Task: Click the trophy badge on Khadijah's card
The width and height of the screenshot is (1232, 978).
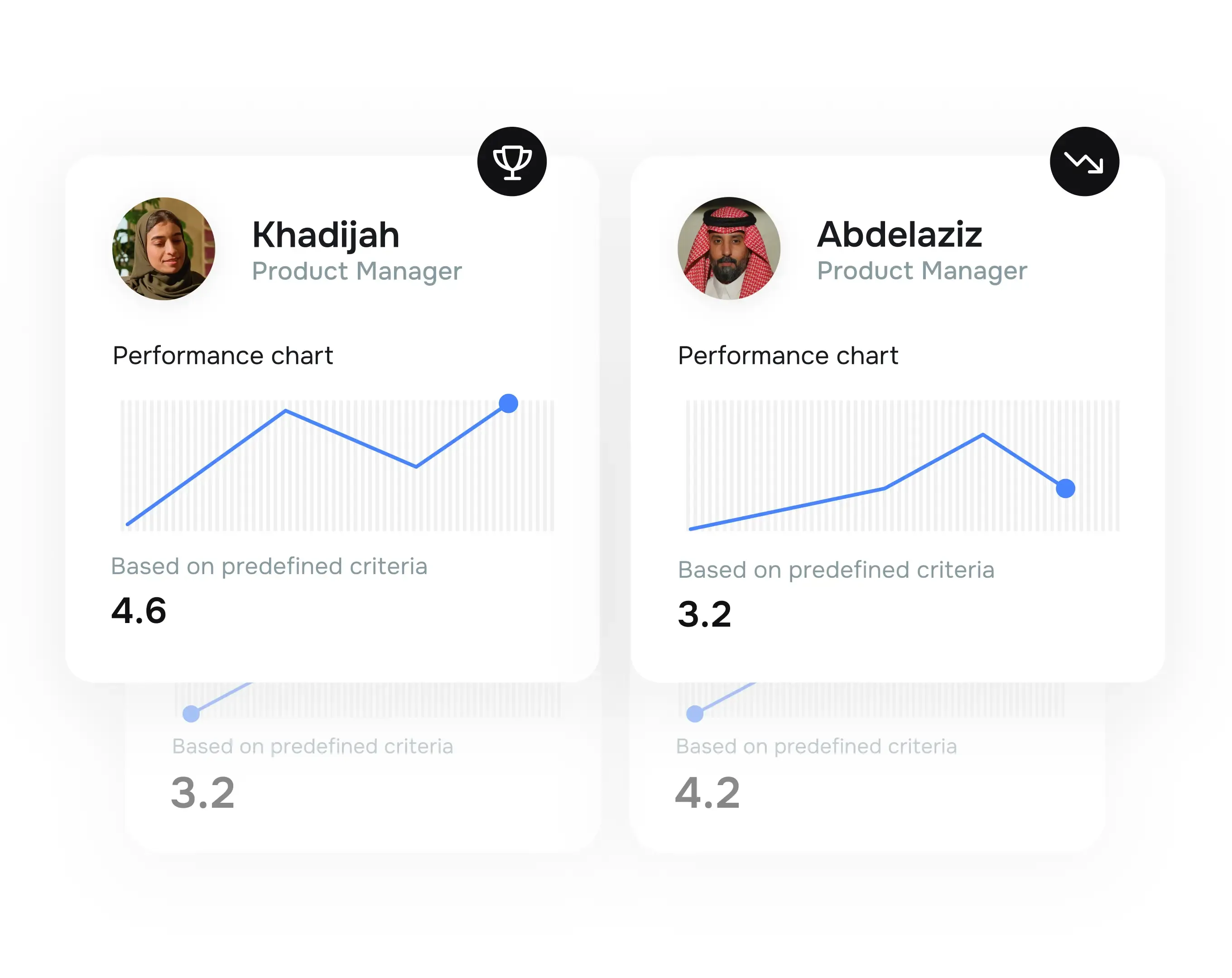Action: tap(513, 162)
